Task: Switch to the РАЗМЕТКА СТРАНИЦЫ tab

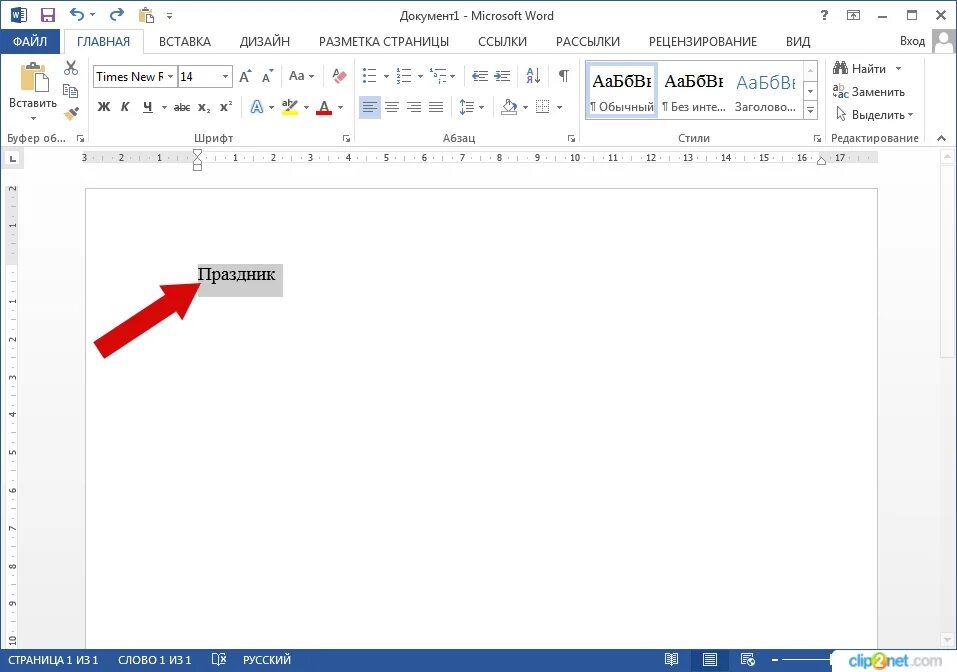Action: coord(384,42)
